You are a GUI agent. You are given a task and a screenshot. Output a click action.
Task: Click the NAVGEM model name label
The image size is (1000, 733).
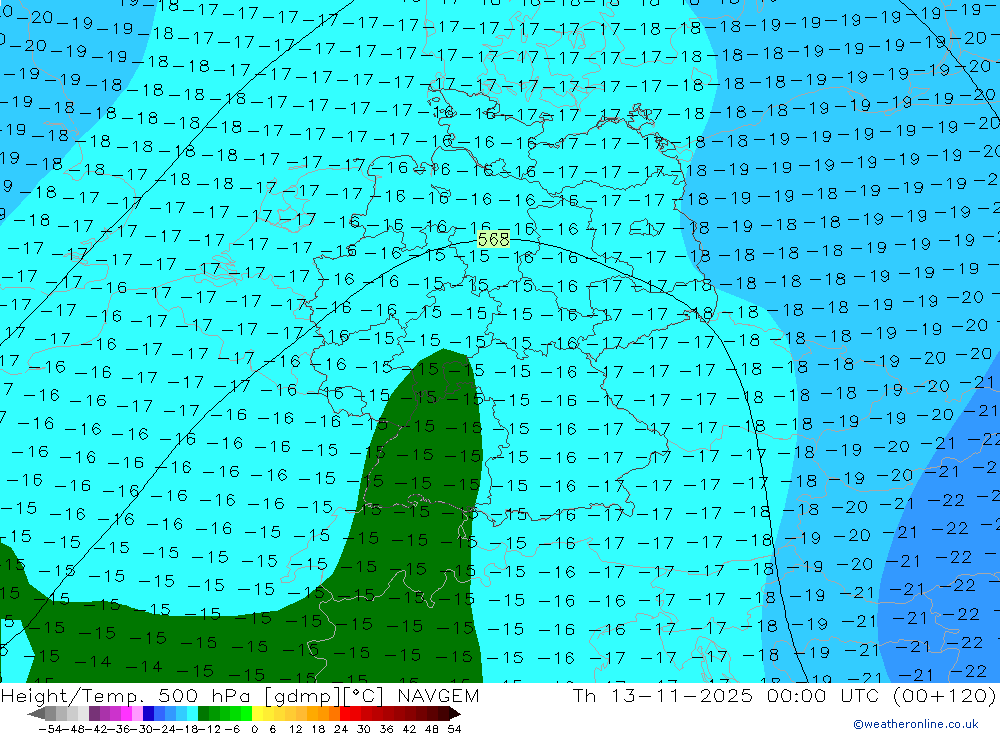[x=438, y=695]
